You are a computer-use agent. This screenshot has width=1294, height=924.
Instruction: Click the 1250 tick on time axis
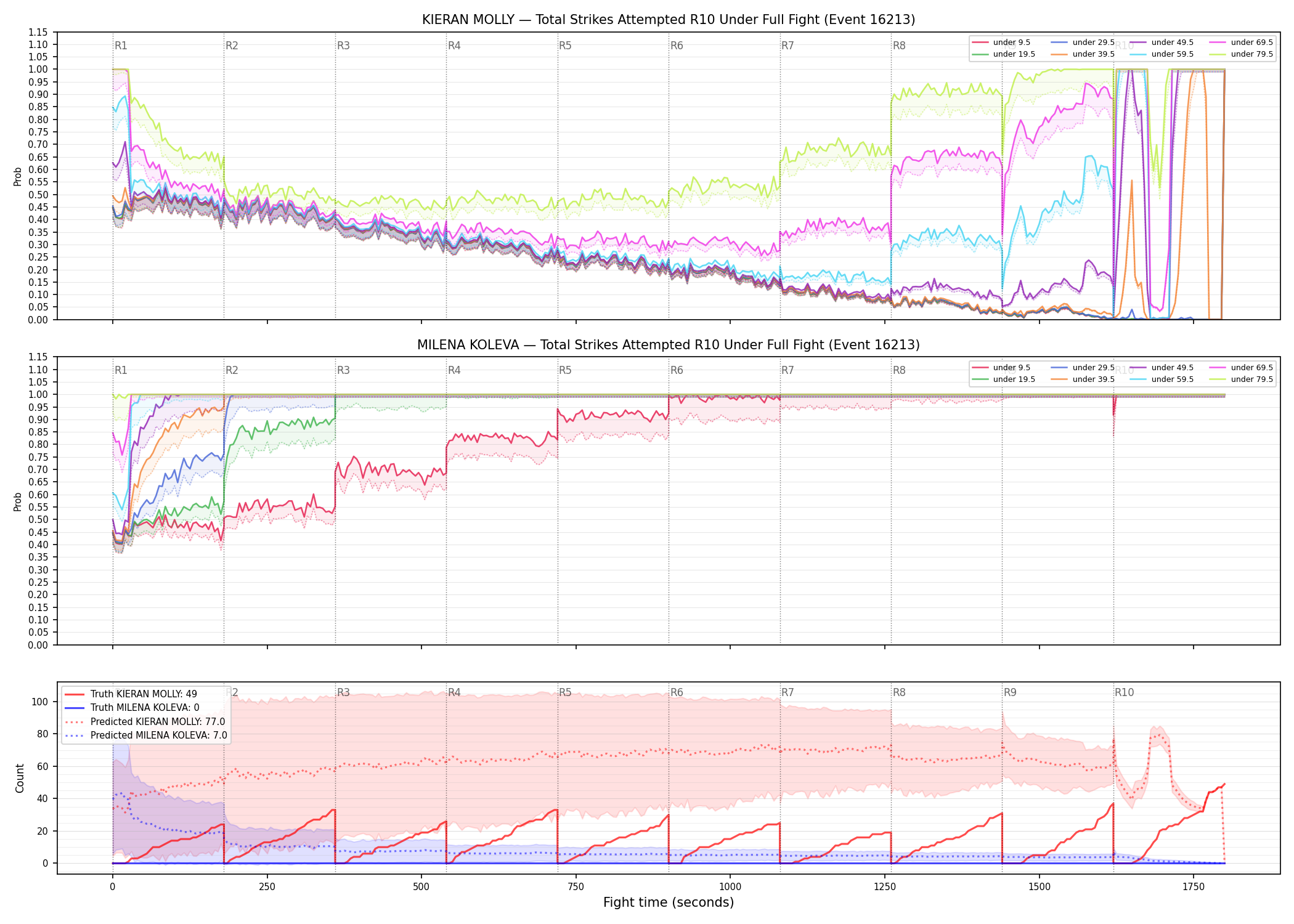(x=885, y=887)
